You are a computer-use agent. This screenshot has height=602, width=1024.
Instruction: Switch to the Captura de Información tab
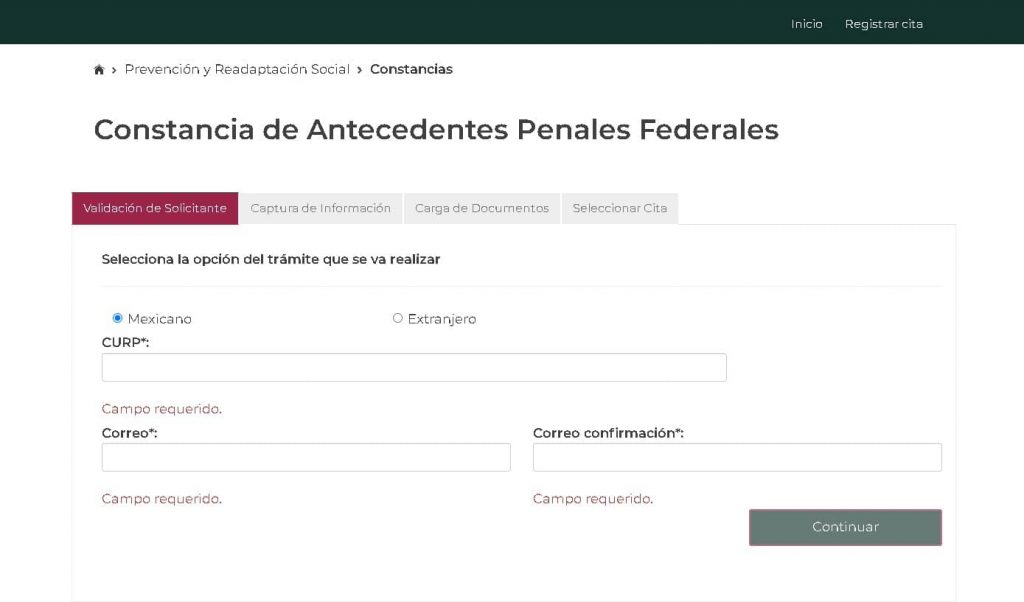(x=320, y=208)
